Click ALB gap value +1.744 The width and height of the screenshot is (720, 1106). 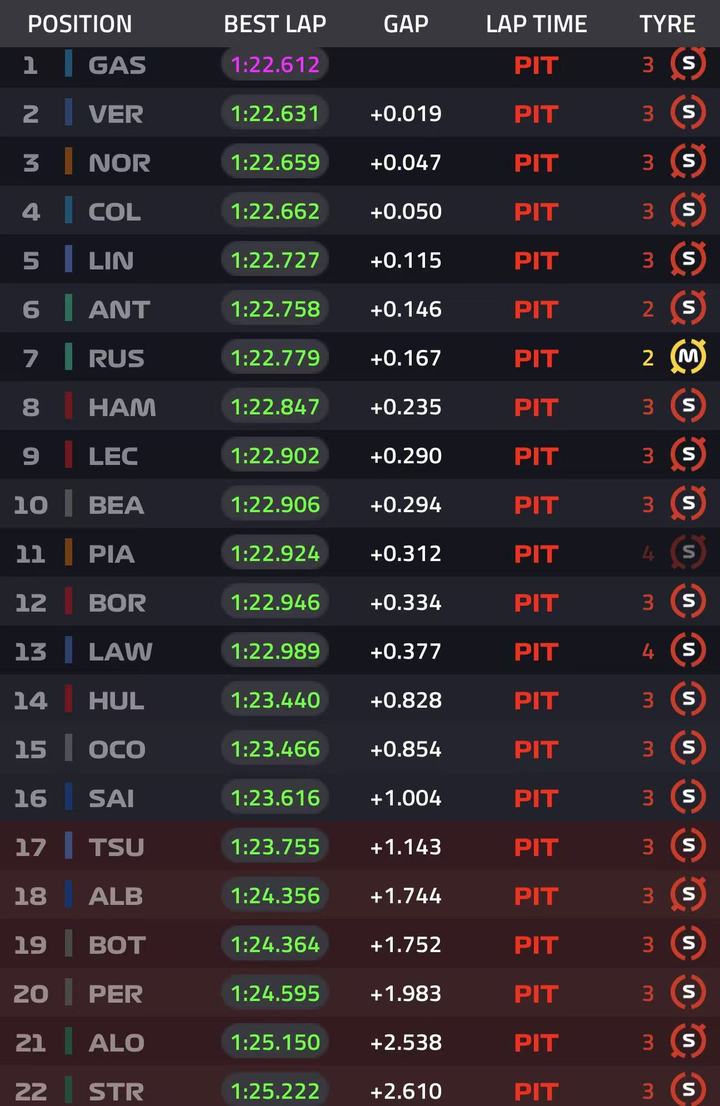[405, 896]
